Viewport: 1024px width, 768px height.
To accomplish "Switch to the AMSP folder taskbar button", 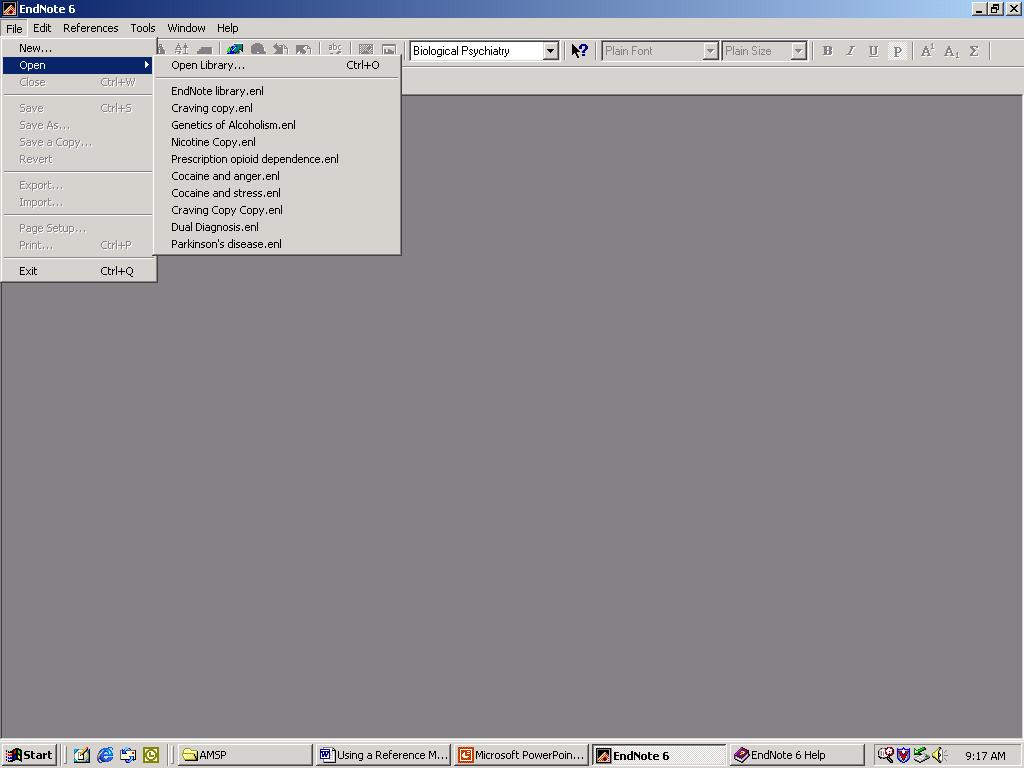I will (246, 755).
